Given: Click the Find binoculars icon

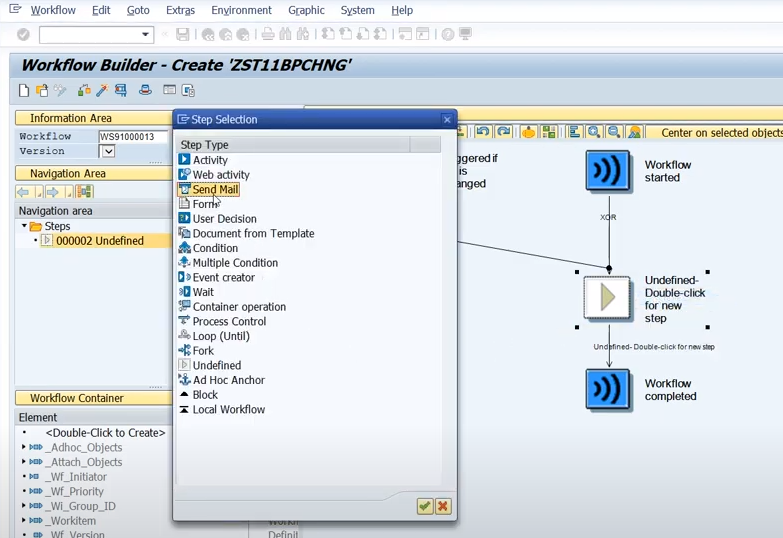Looking at the screenshot, I should (286, 34).
